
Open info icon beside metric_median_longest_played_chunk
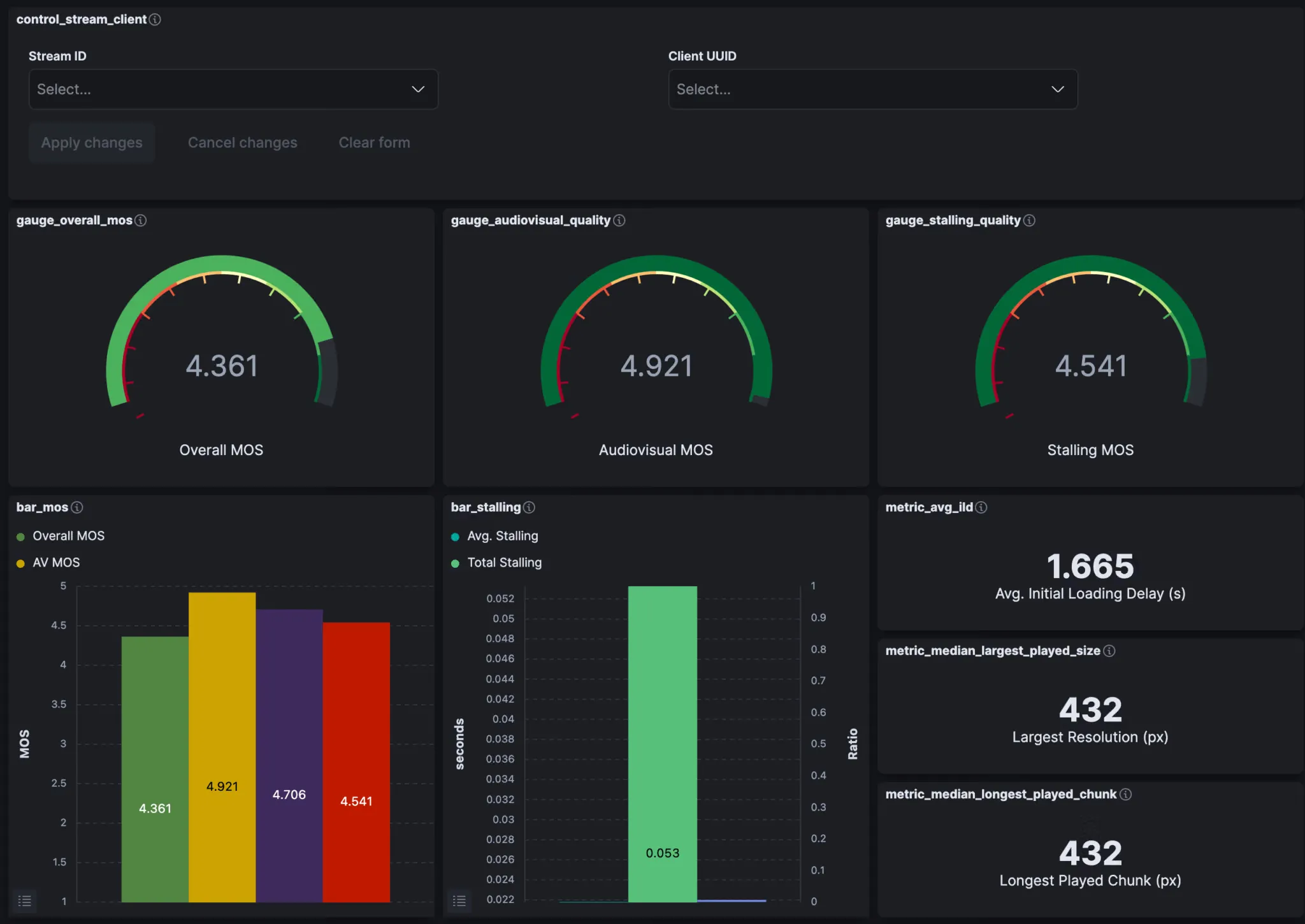[1126, 794]
